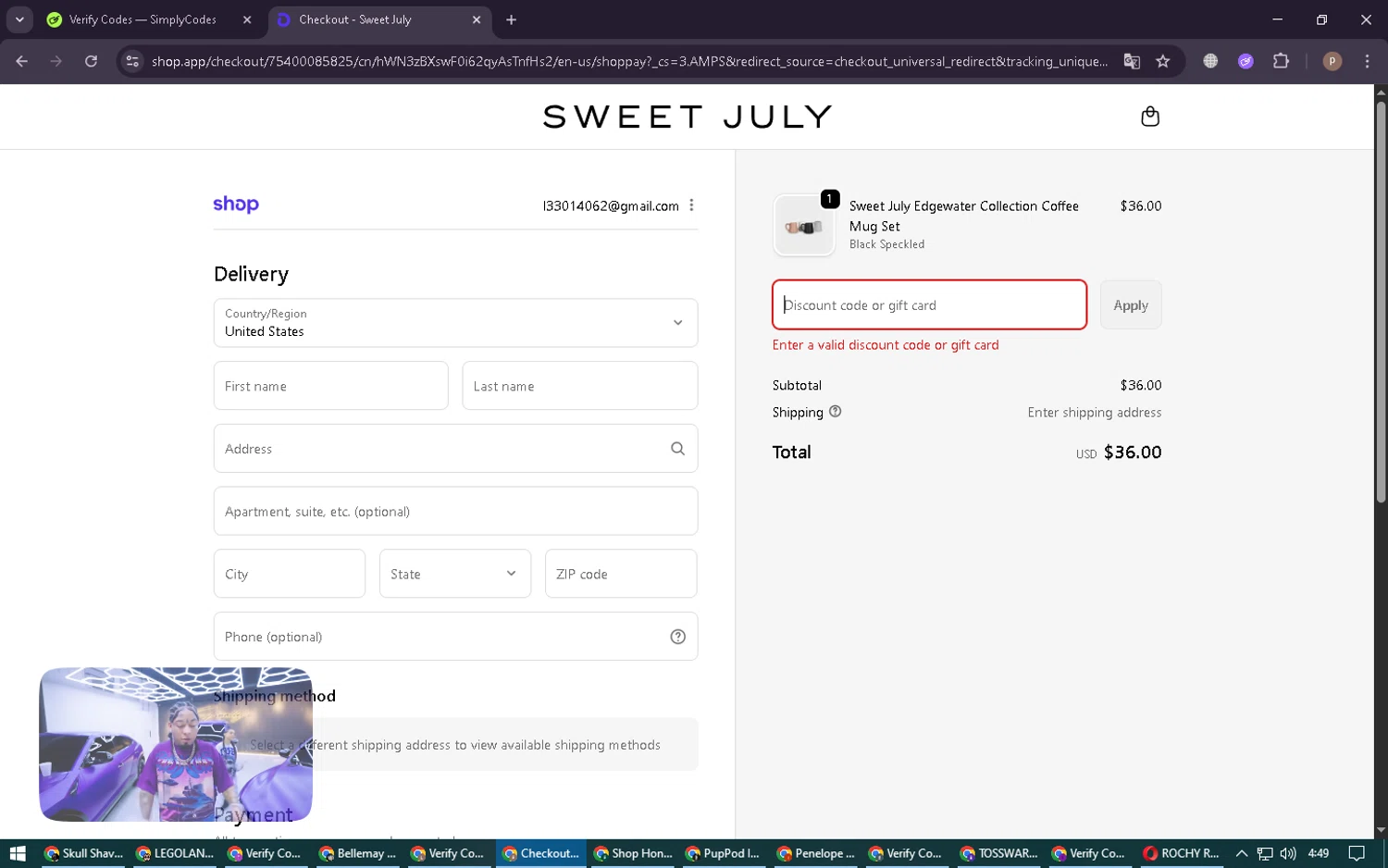Screen dimensions: 1388x868
Task: Open Shop Hon taskbar window
Action: click(x=633, y=853)
